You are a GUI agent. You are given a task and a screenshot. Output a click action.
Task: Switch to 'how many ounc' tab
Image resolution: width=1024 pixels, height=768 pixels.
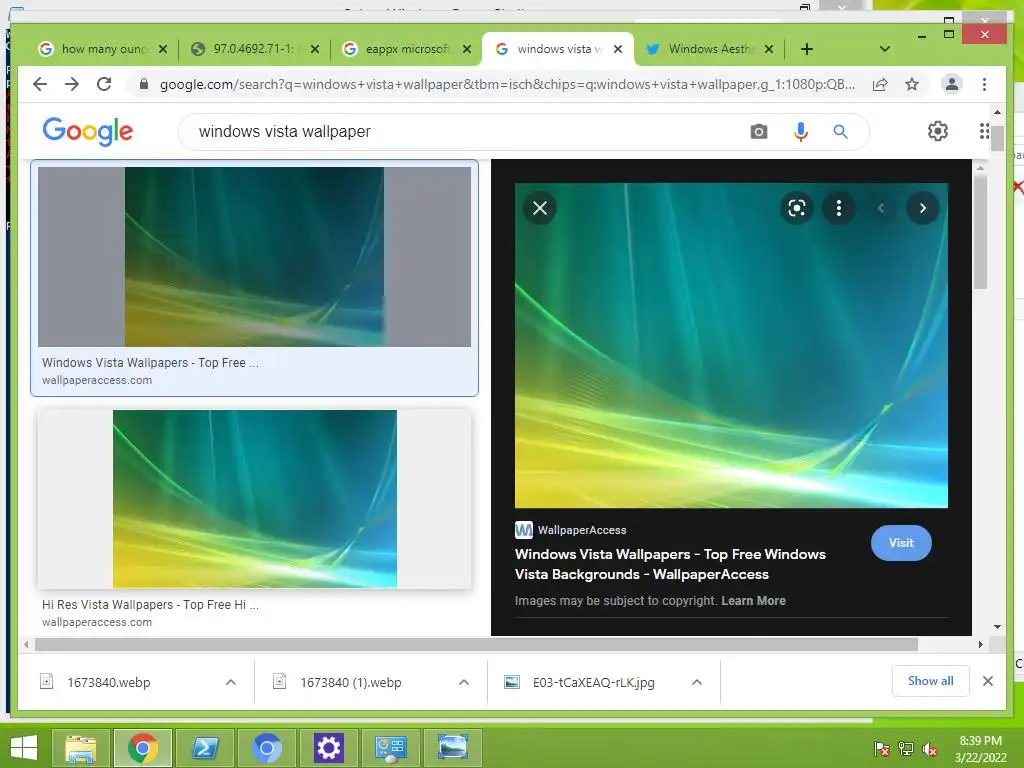tap(96, 49)
